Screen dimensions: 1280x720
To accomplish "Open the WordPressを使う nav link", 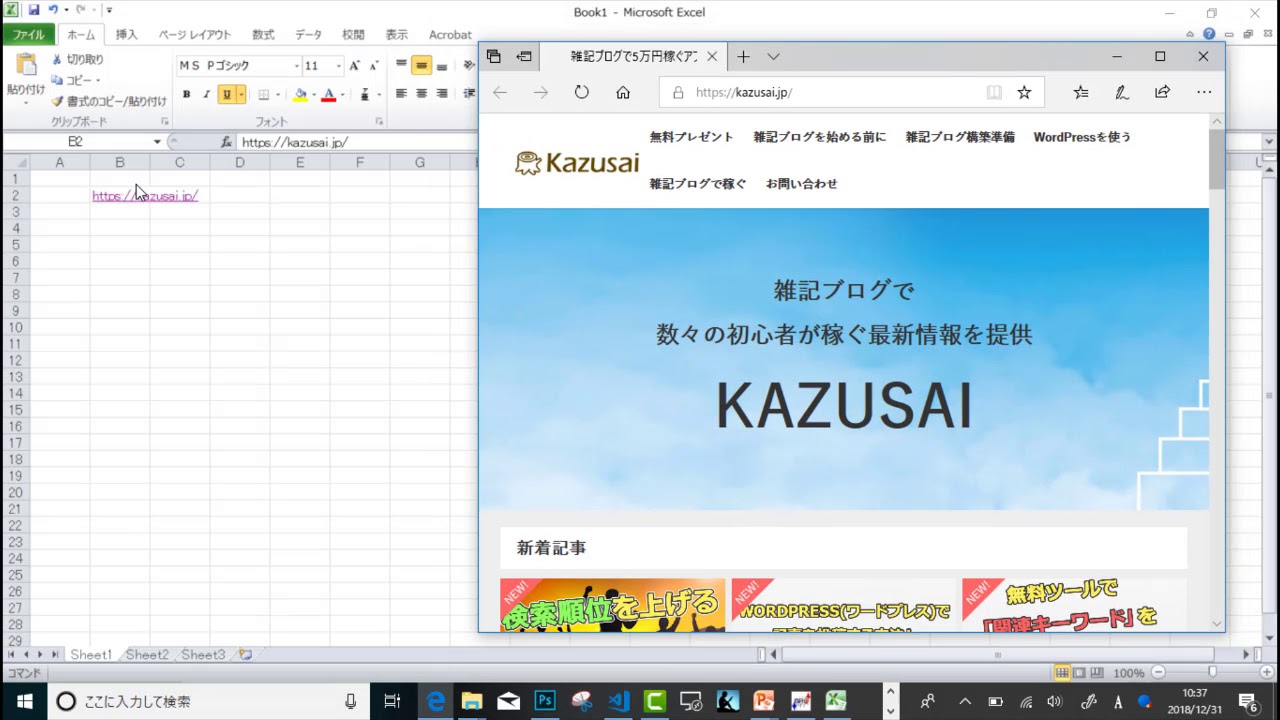I will (x=1082, y=137).
